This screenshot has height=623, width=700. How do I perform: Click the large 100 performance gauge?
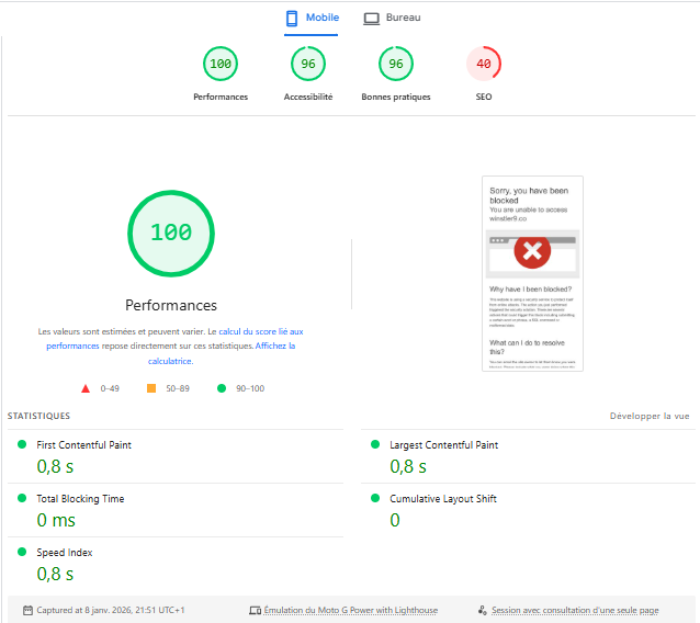point(171,232)
